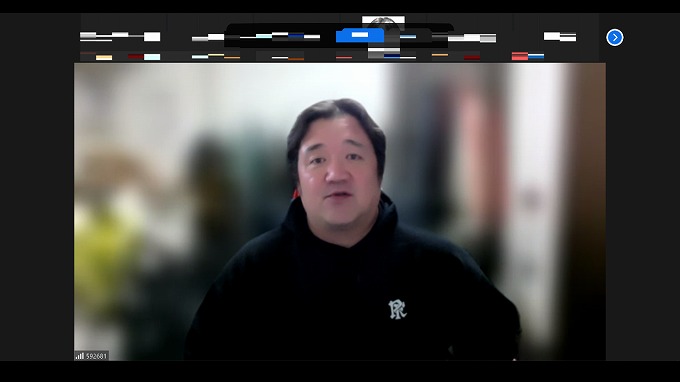Open the participant thumbnail showing a round avatar
The width and height of the screenshot is (680, 382).
click(383, 37)
